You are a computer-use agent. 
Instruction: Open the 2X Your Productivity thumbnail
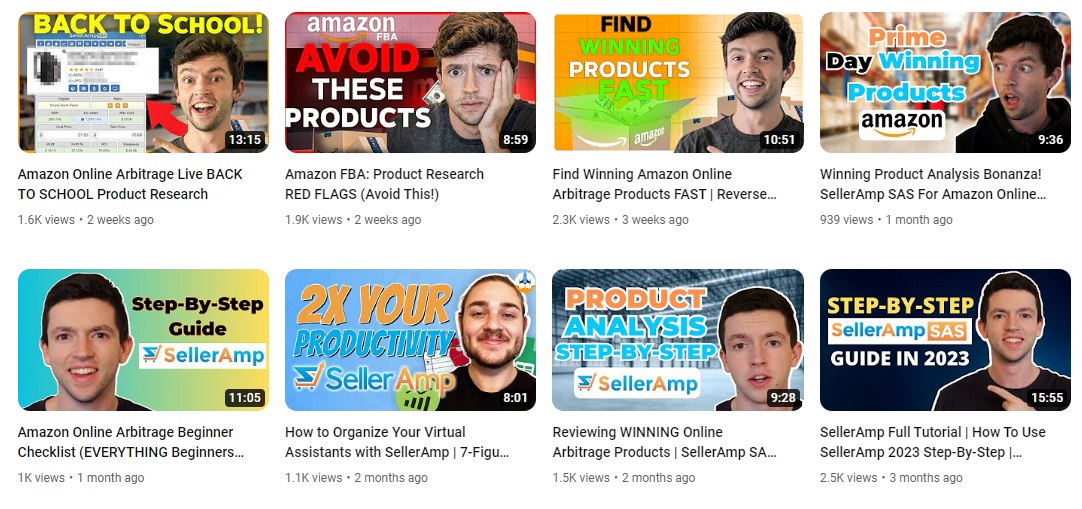(x=410, y=340)
